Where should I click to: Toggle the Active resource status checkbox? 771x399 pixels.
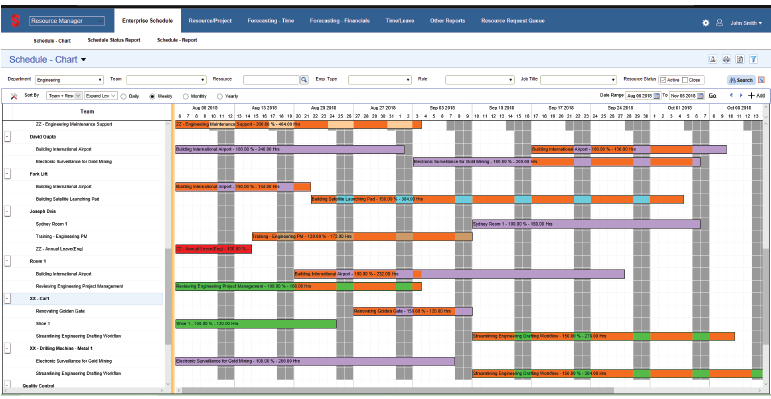(663, 80)
